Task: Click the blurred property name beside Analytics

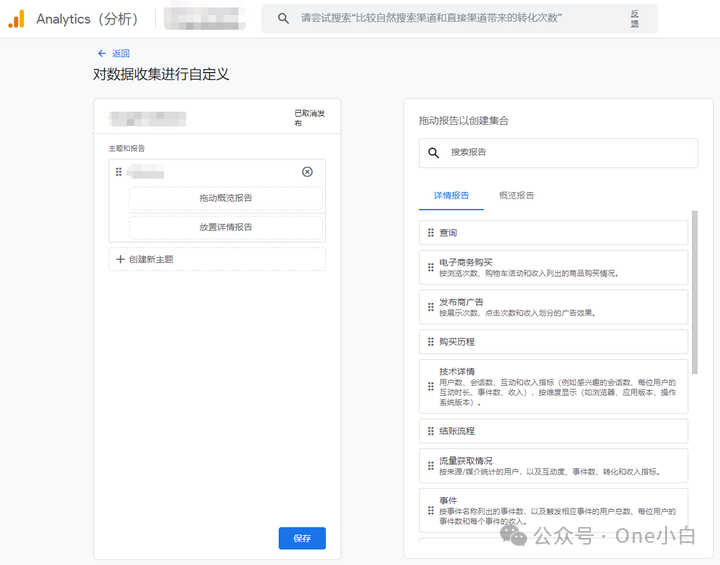Action: 205,19
